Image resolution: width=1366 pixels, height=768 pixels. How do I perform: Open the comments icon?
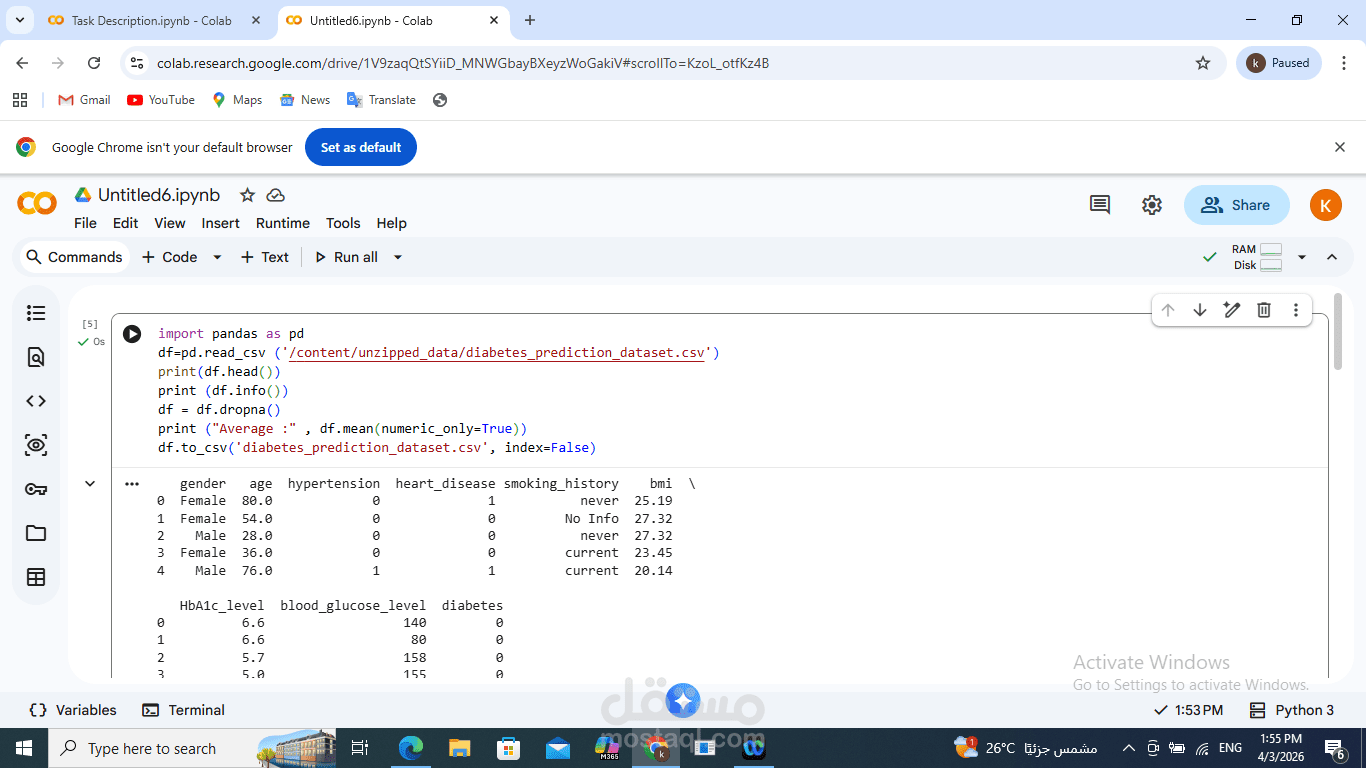point(1098,204)
